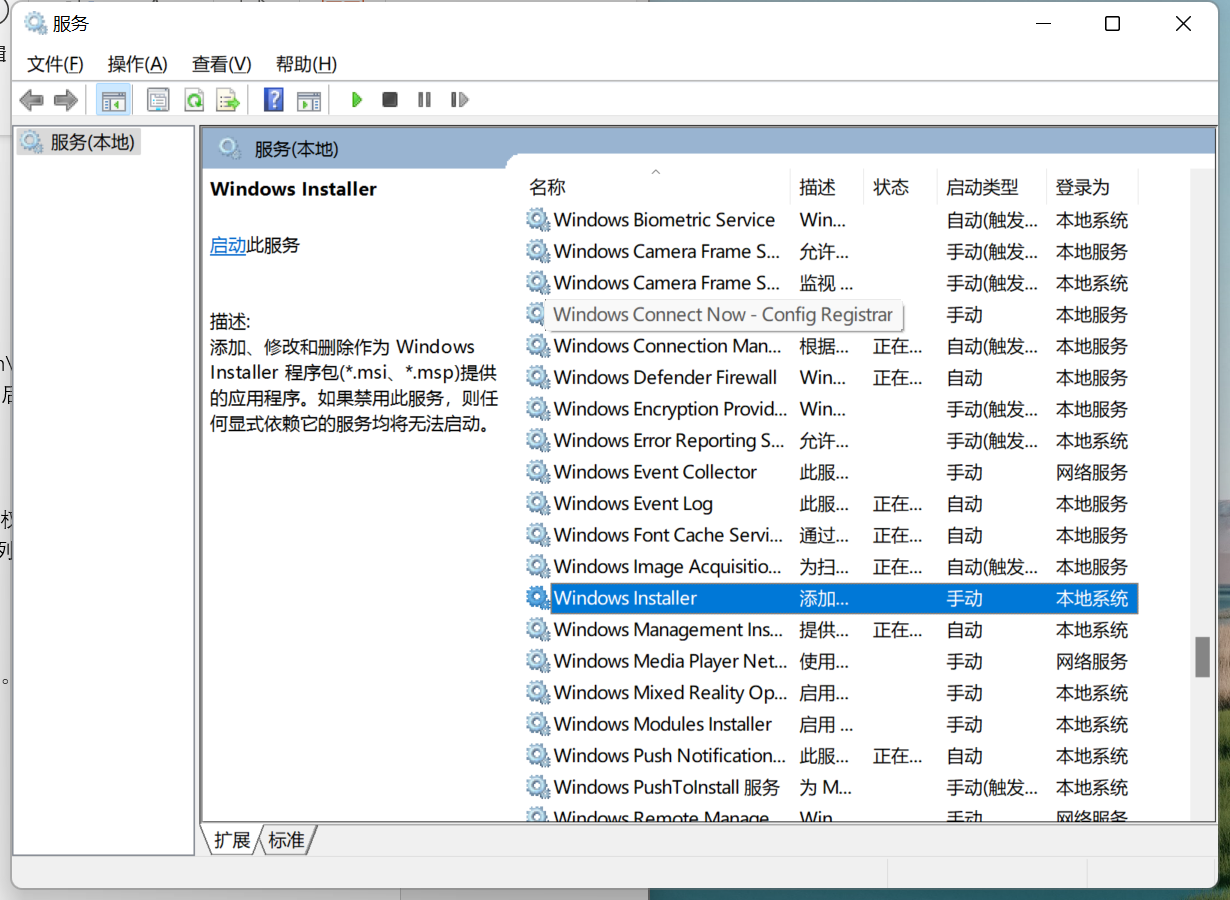Open the 操作(A) menu
Screen dimensions: 1230x900
[x=138, y=64]
